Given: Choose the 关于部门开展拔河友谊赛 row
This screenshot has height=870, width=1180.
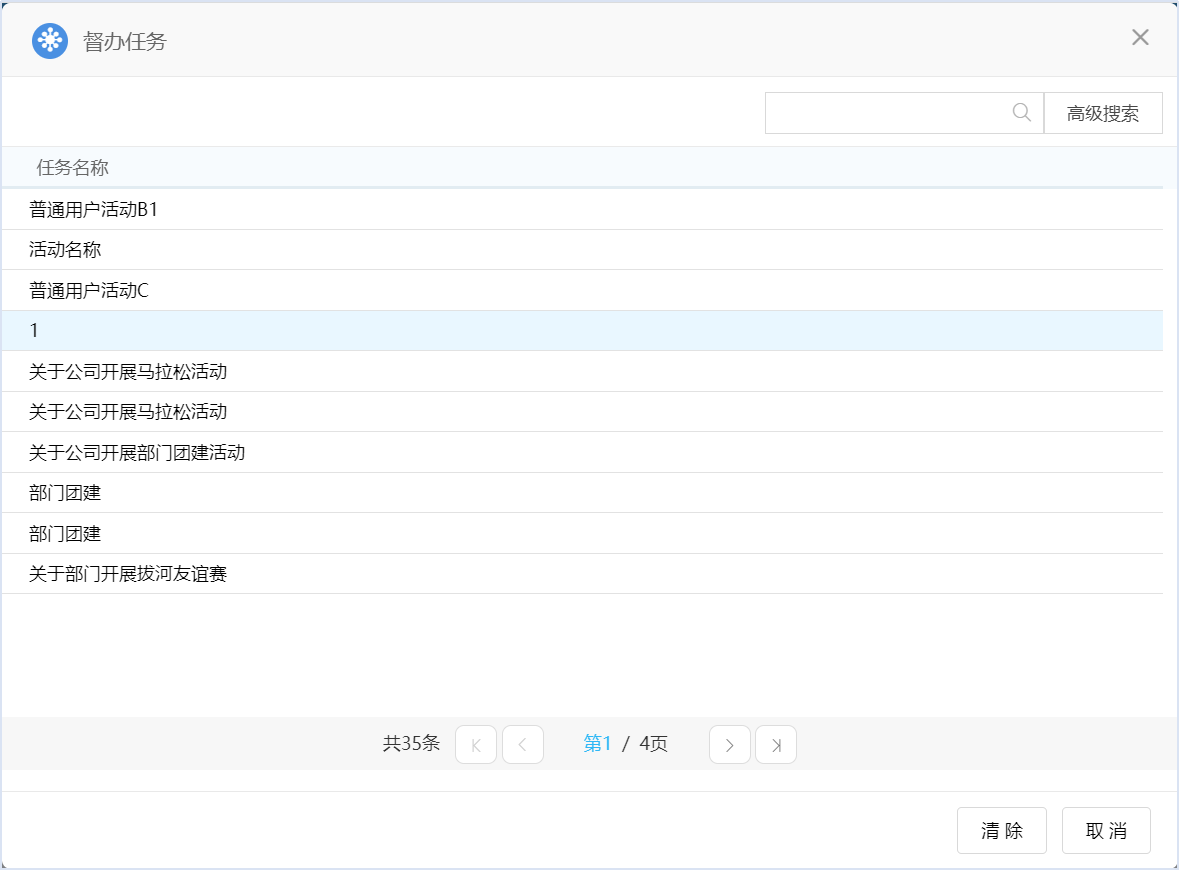Looking at the screenshot, I should (128, 574).
